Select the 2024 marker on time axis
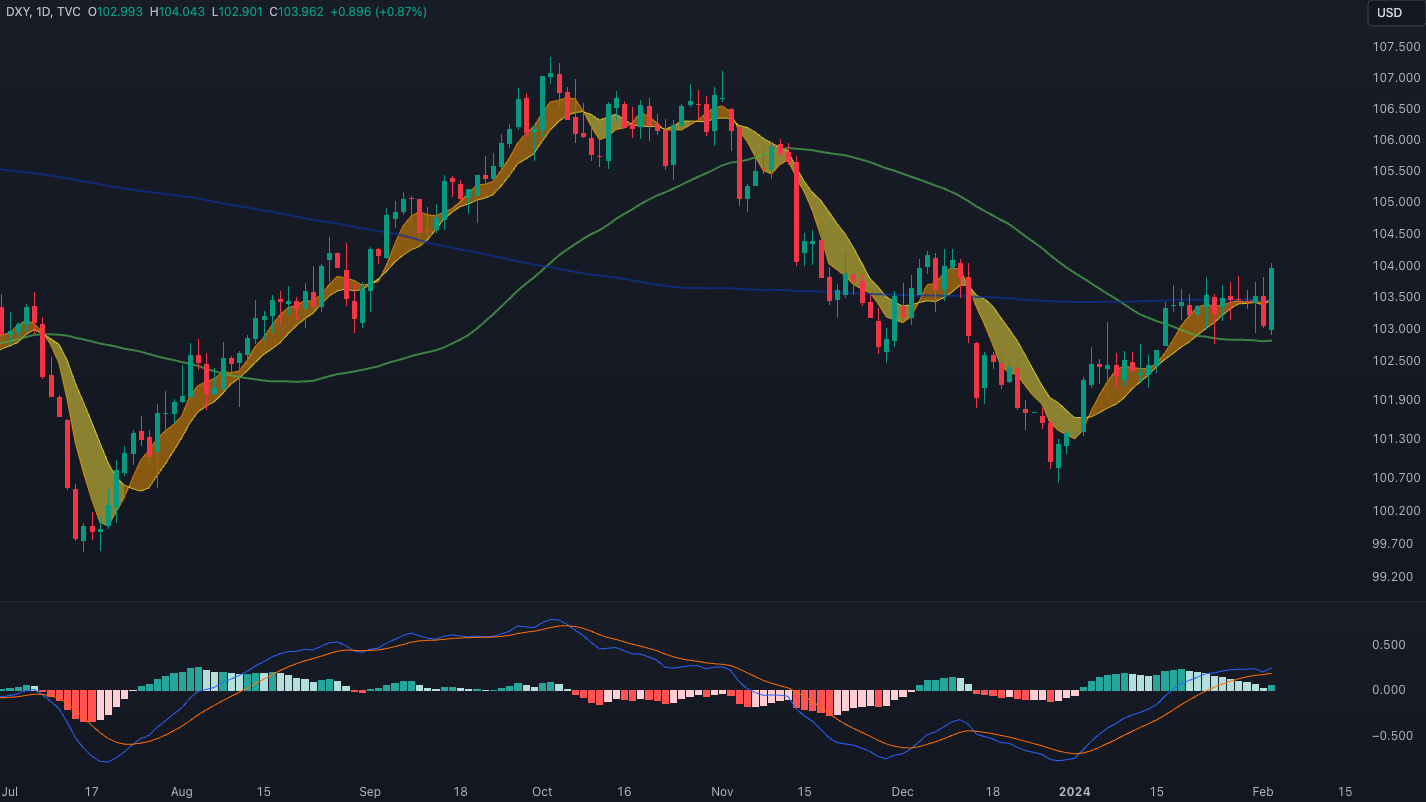This screenshot has width=1426, height=802. 1075,791
